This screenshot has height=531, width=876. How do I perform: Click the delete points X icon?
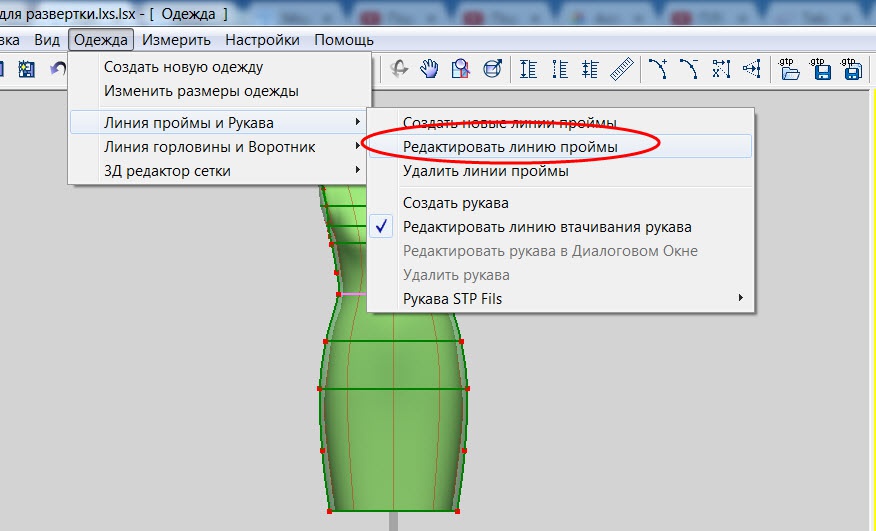pos(721,69)
